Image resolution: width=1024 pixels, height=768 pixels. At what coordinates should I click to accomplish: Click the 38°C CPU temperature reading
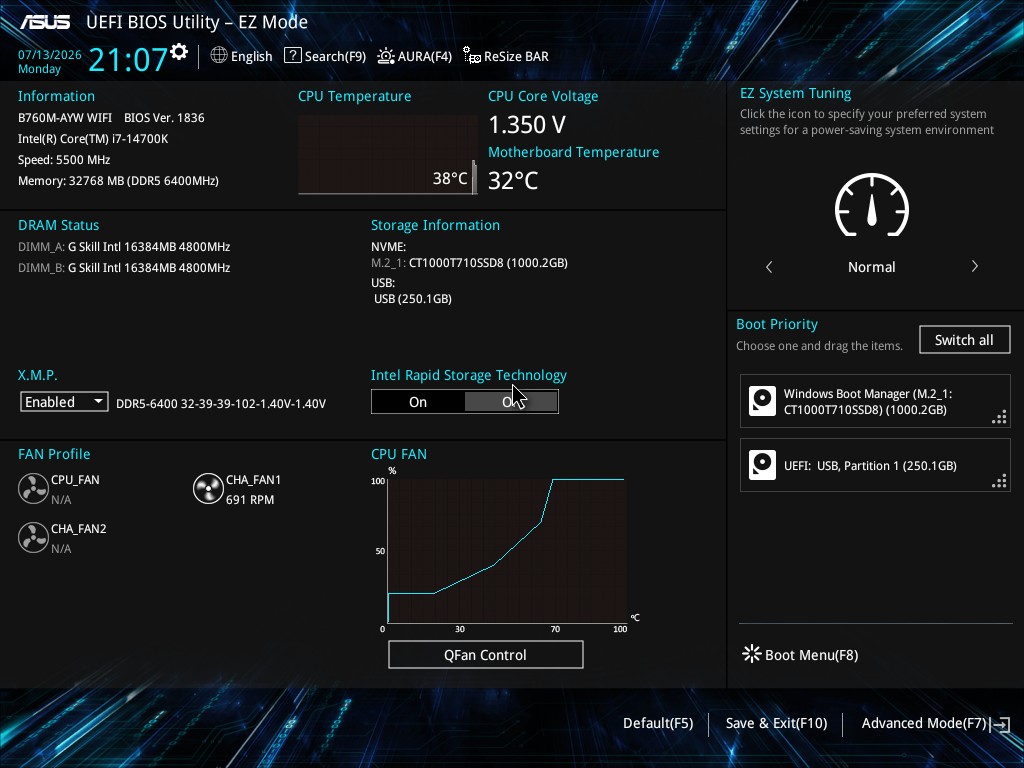point(450,178)
